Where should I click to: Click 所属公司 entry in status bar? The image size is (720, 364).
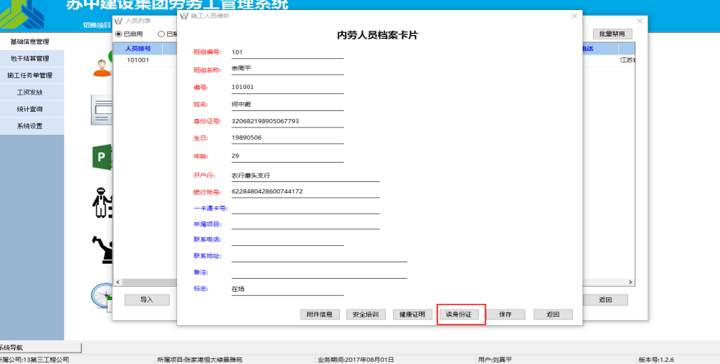[35, 360]
